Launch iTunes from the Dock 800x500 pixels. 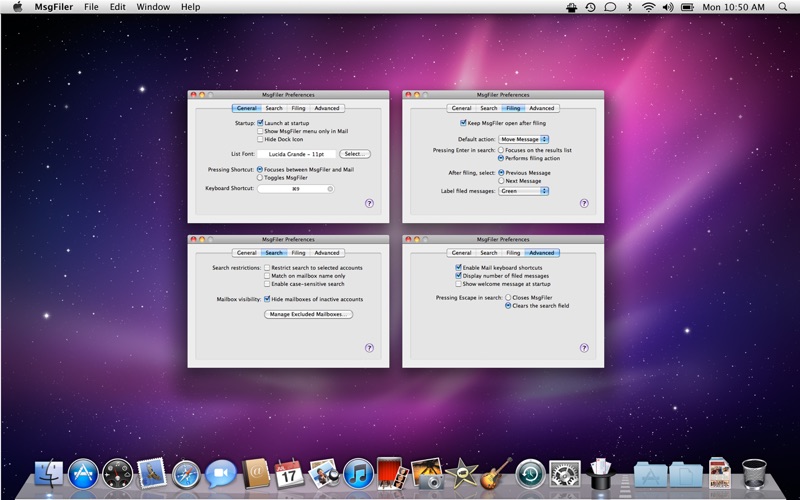(x=358, y=474)
